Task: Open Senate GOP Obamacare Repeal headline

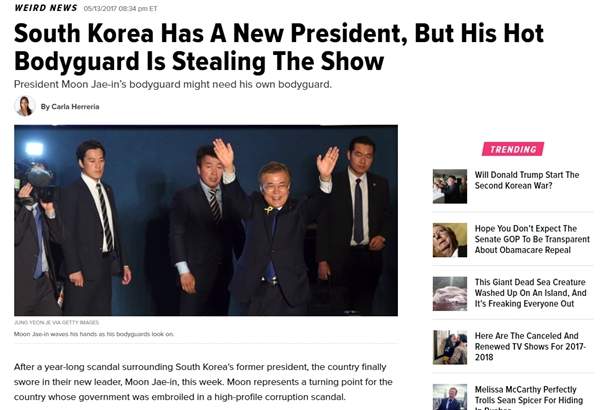Action: [x=532, y=239]
